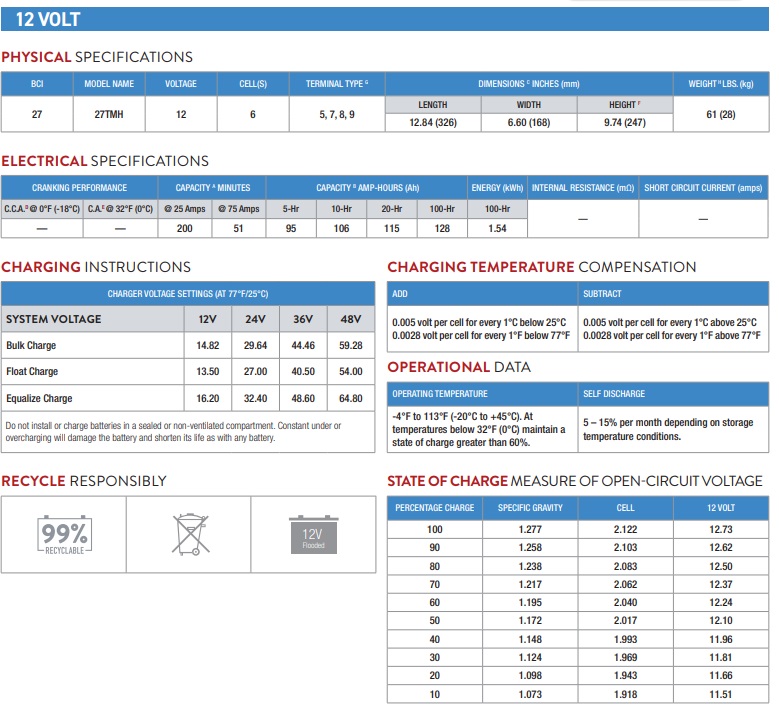Click the RECYCLE RESPONSIBLY heading
779x714 pixels.
[83, 481]
